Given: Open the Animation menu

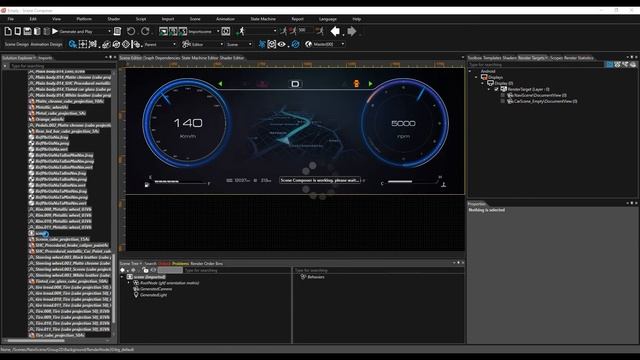Looking at the screenshot, I should tap(225, 19).
